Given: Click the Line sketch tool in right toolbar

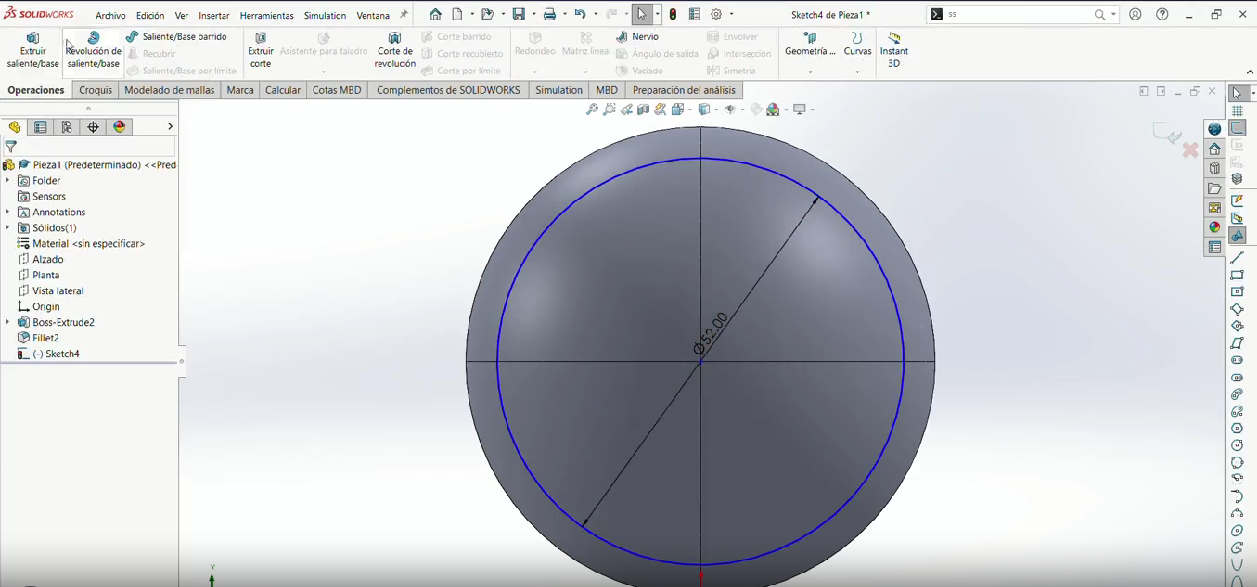Looking at the screenshot, I should [1237, 257].
